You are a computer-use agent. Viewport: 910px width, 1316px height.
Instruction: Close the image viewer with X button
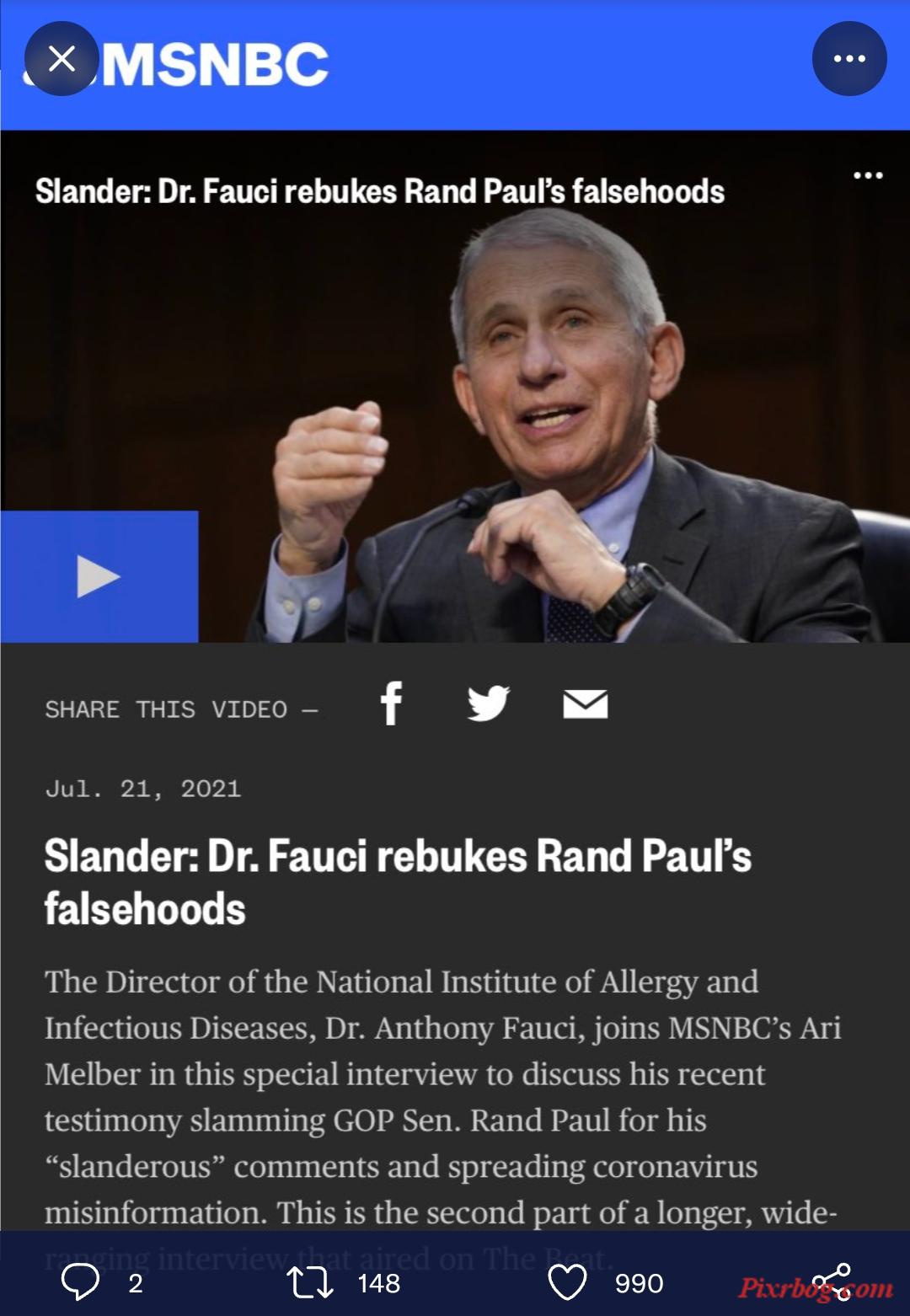62,58
